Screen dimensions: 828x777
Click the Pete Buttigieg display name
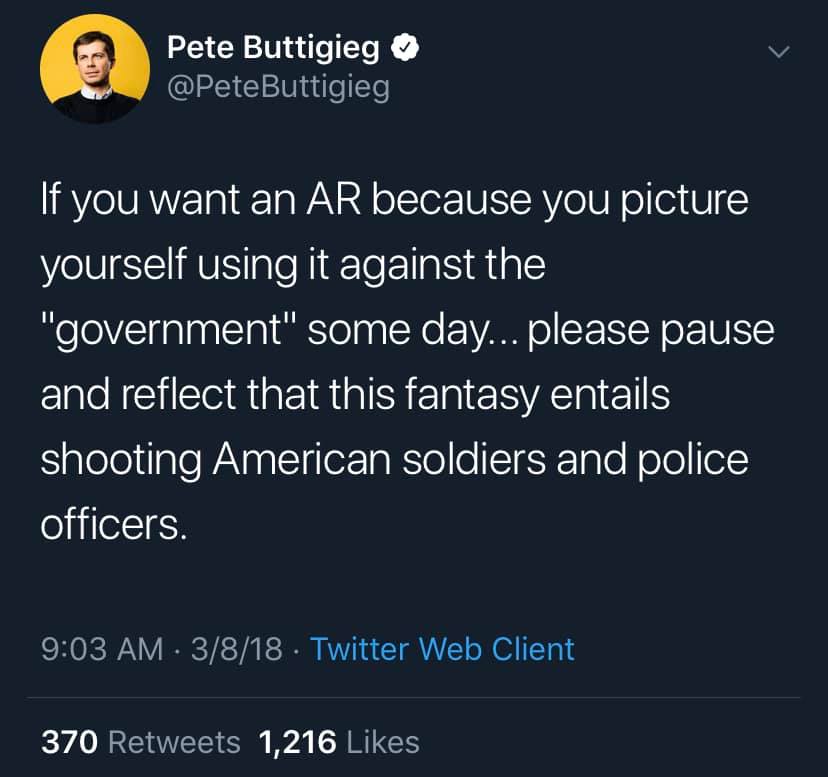pos(273,48)
